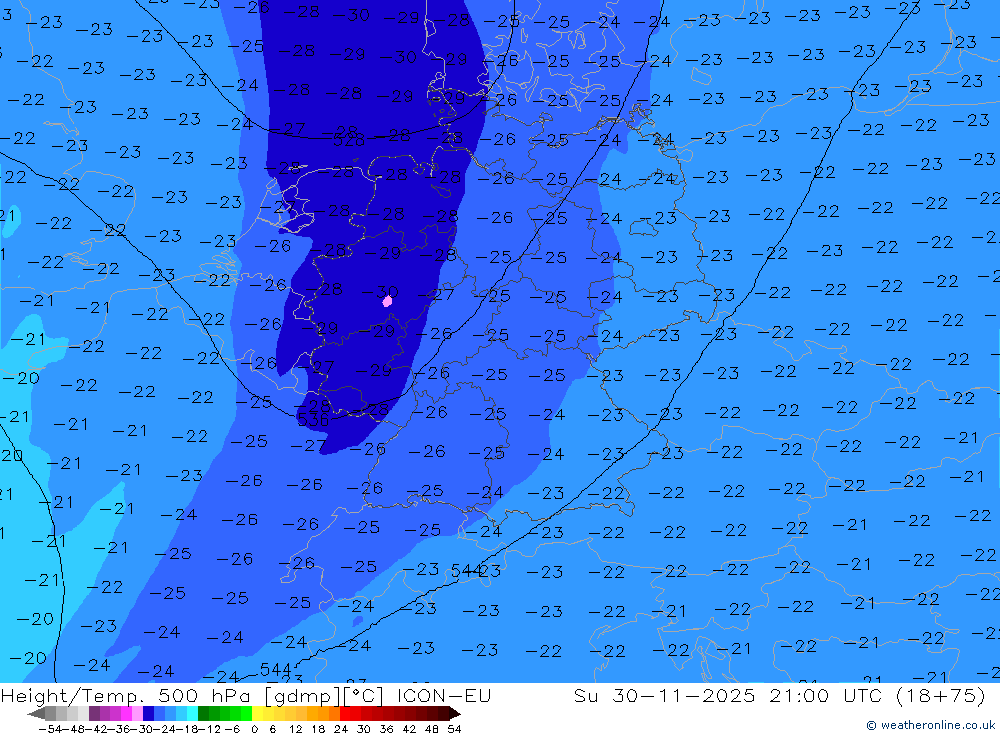1000x733 pixels.
Task: Click the -18 legend scale label
Action: [188, 729]
